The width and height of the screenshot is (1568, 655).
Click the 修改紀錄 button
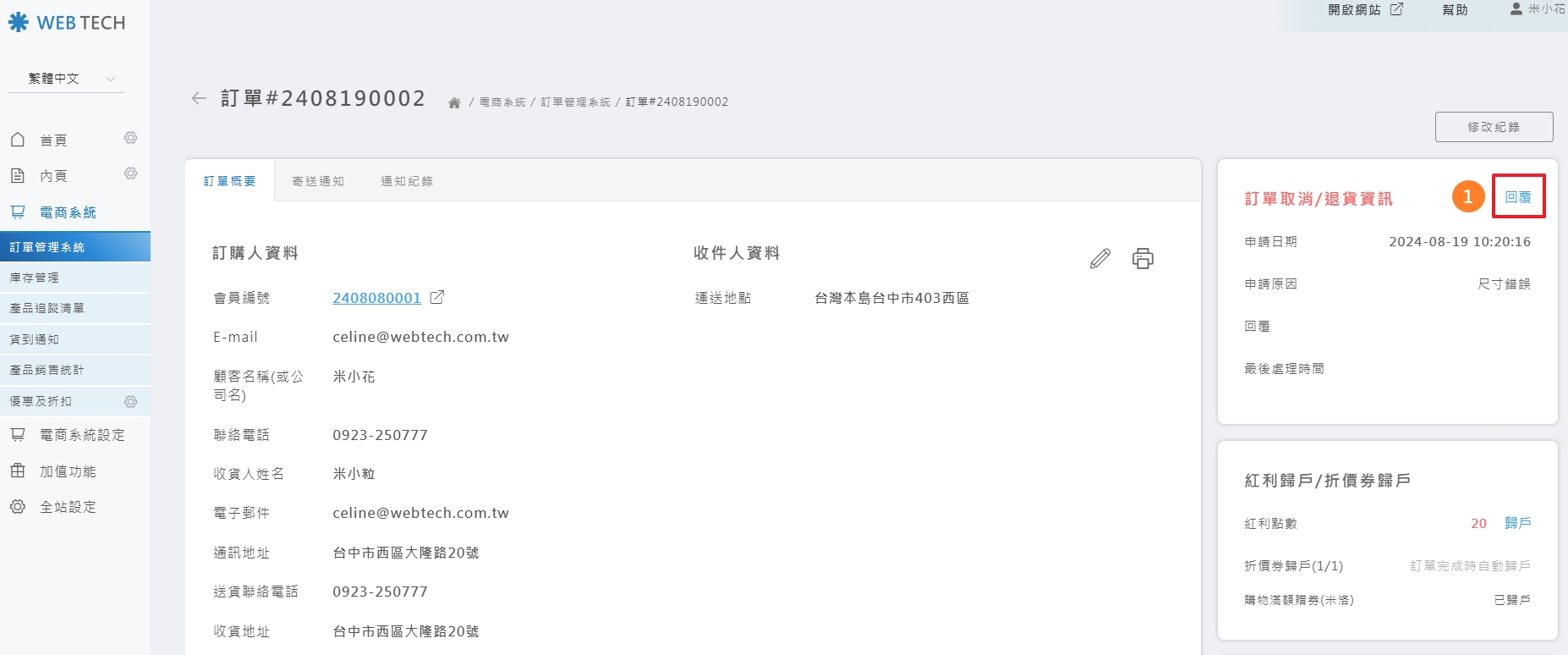click(1494, 127)
